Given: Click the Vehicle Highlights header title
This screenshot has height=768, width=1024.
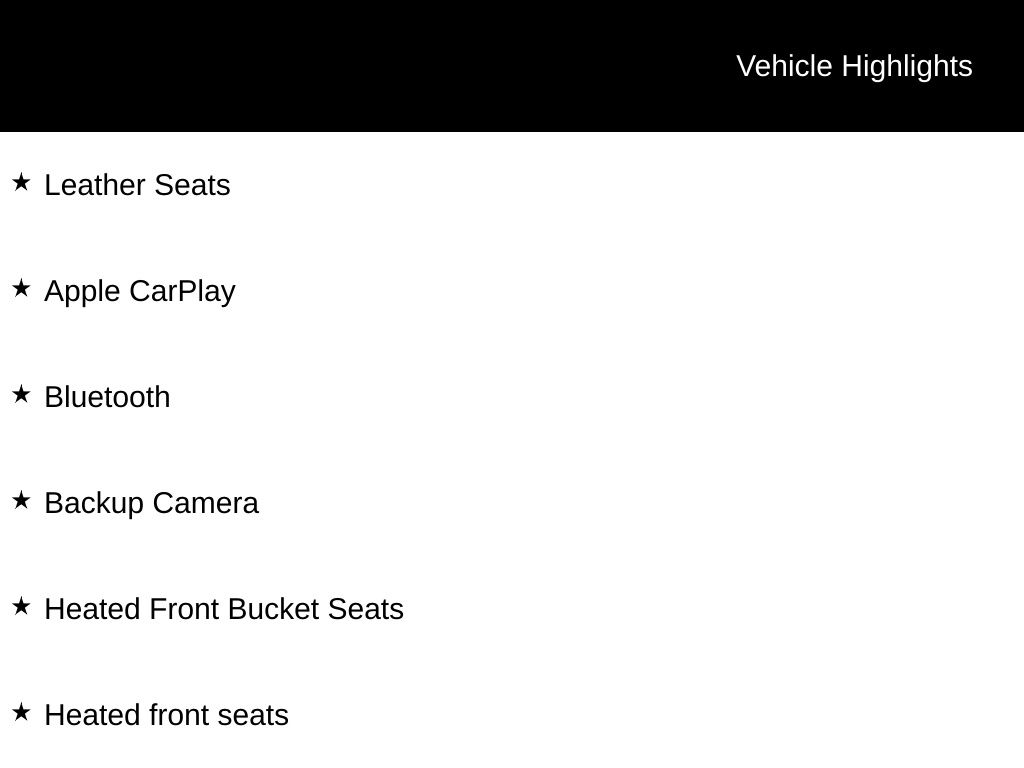Looking at the screenshot, I should tap(854, 66).
